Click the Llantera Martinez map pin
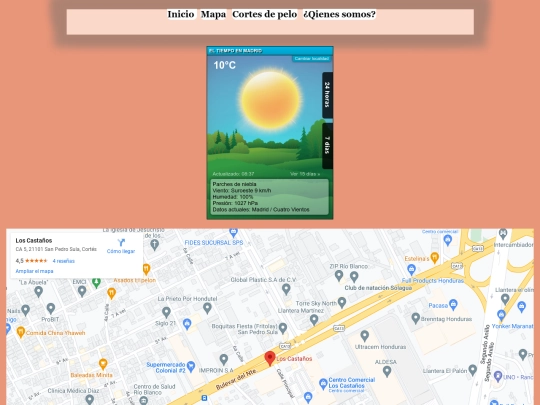 coord(314,320)
